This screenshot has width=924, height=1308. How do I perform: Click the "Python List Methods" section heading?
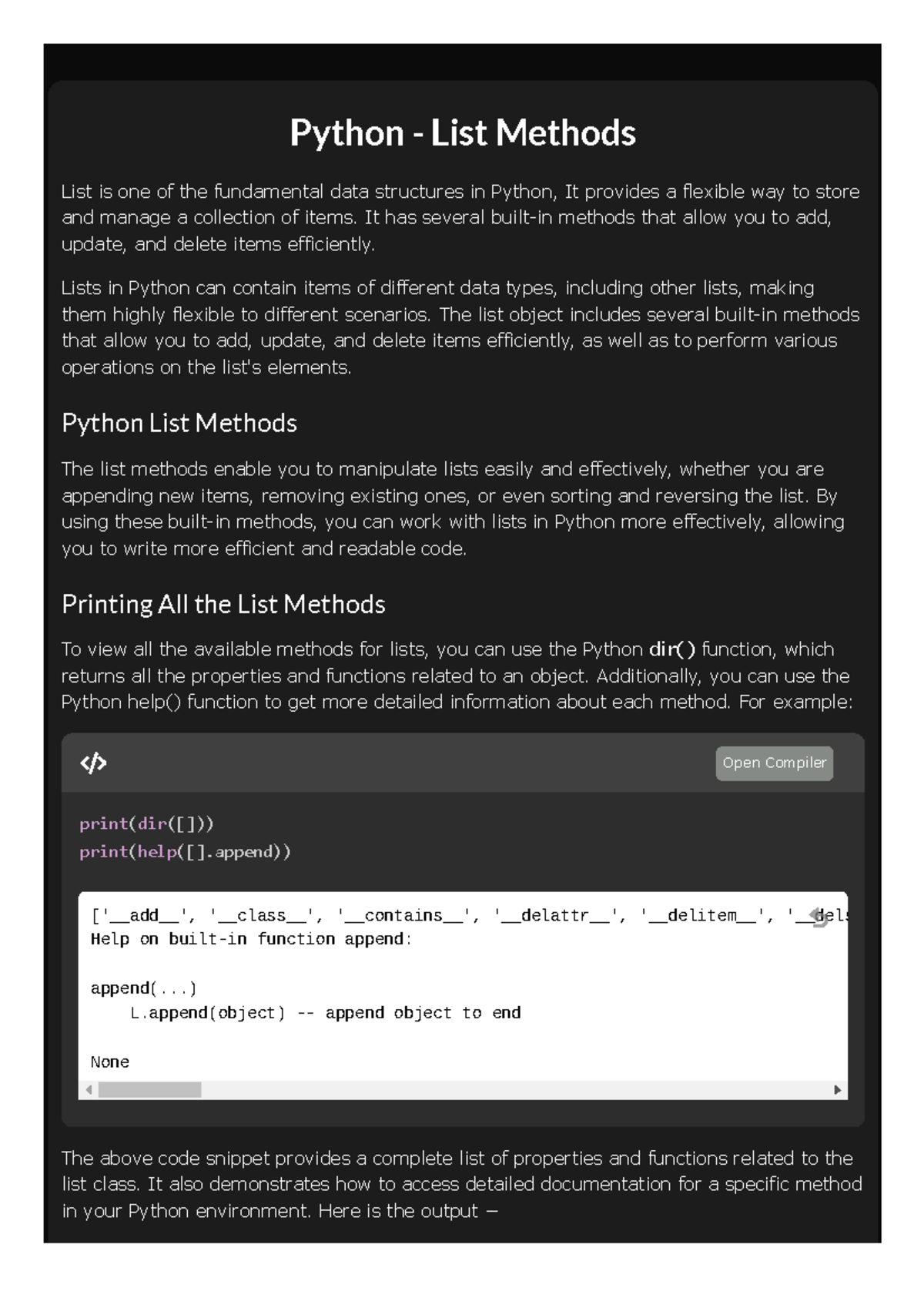179,423
